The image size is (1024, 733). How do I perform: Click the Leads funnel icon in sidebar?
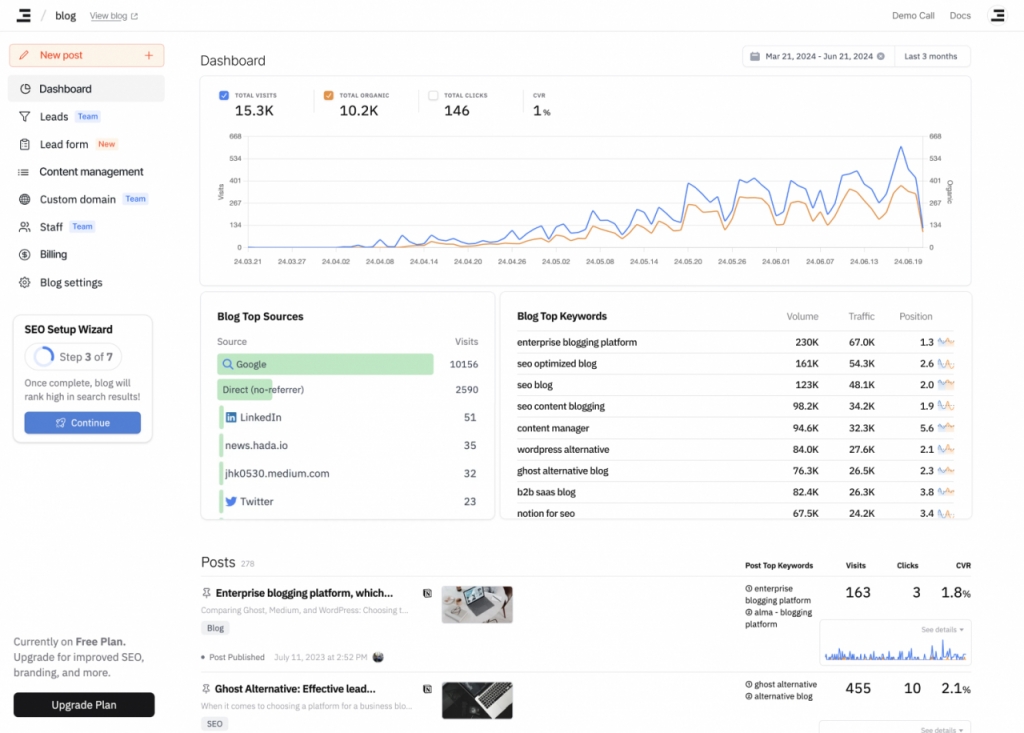(x=24, y=117)
